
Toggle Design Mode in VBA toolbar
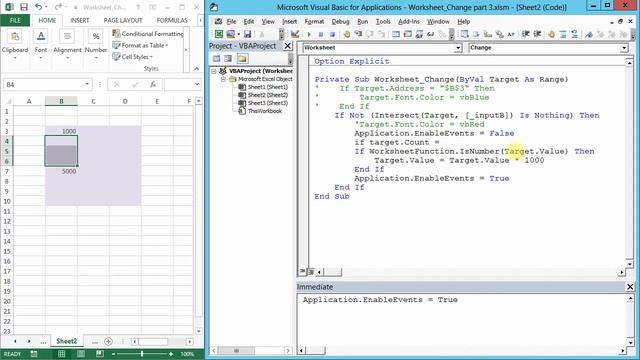pos(295,34)
